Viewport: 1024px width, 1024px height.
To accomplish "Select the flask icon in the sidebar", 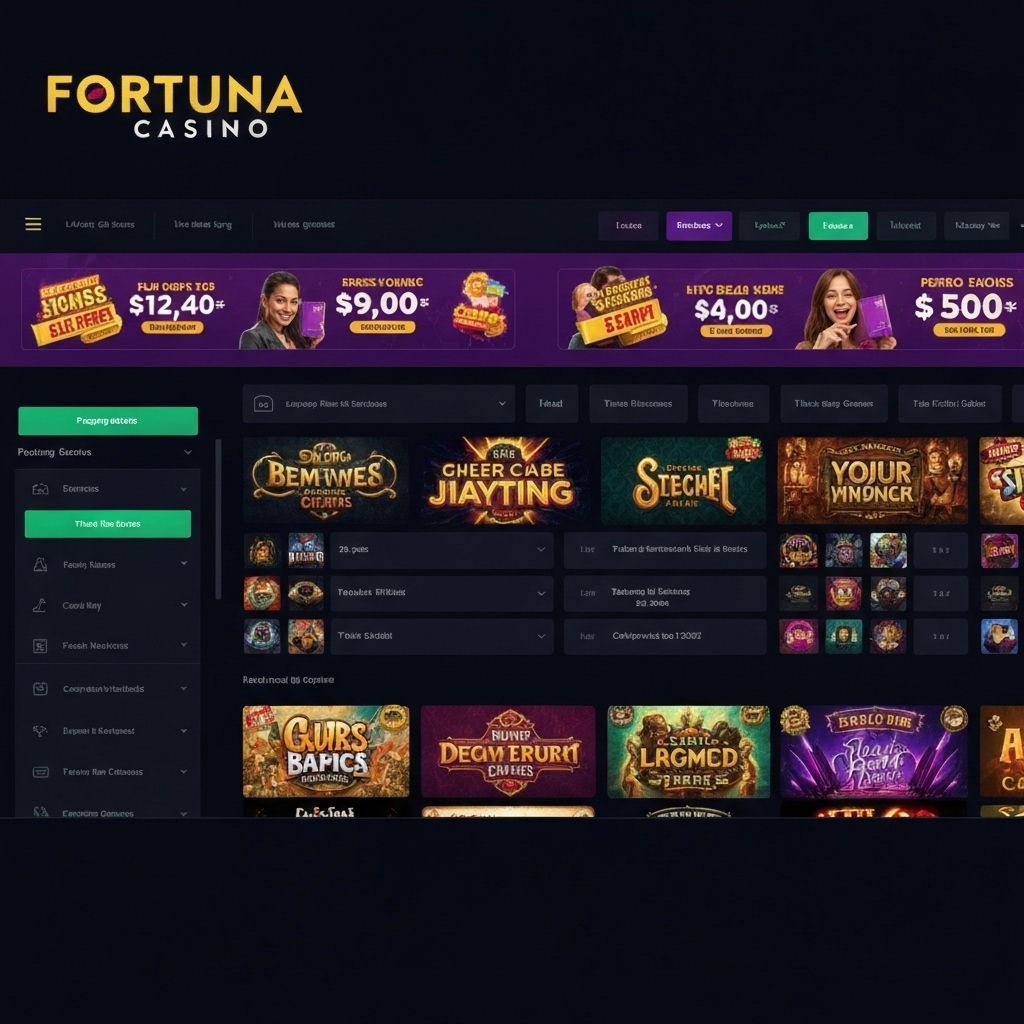I will point(40,565).
